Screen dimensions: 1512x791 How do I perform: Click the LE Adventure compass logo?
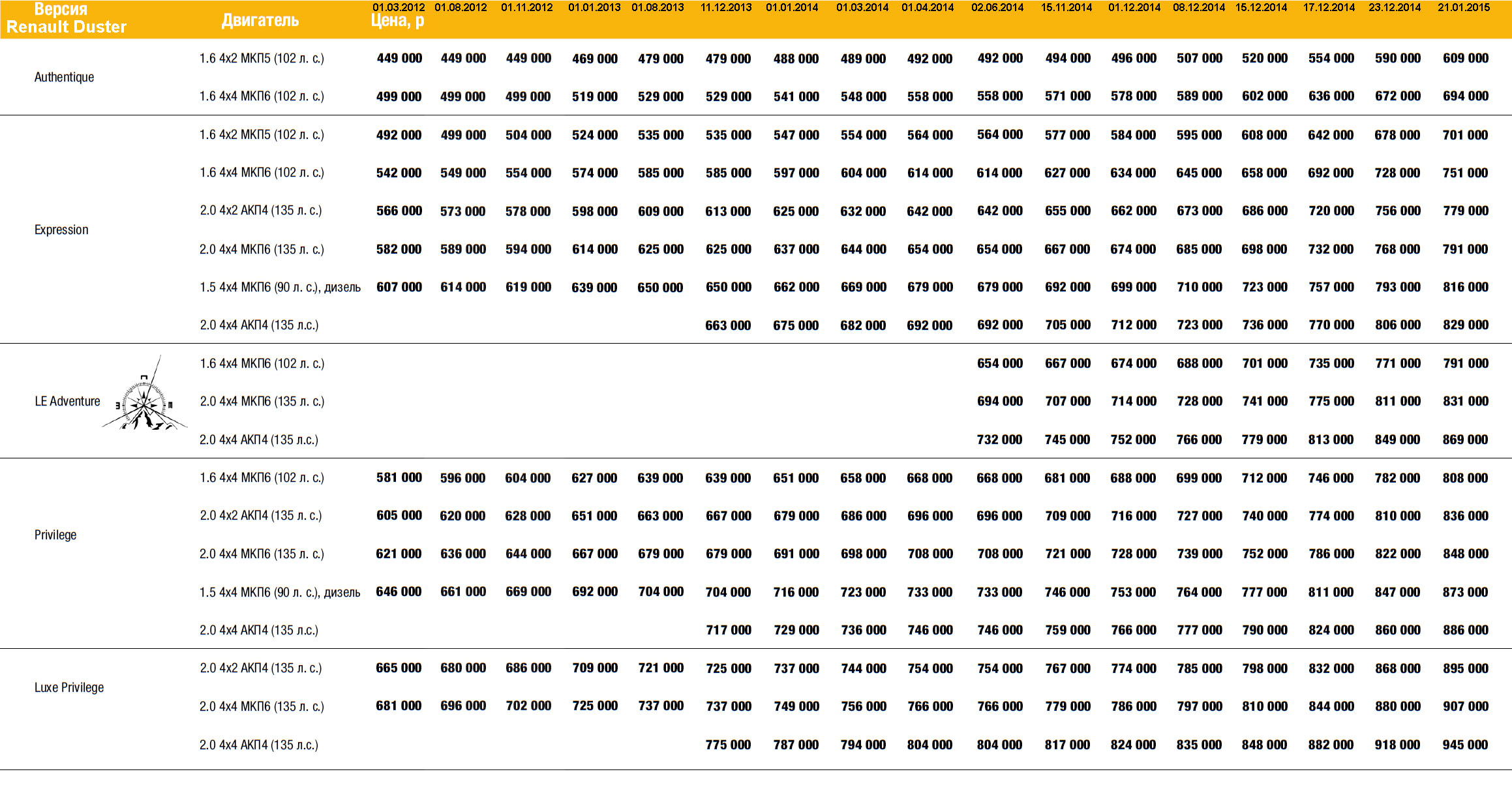(145, 393)
